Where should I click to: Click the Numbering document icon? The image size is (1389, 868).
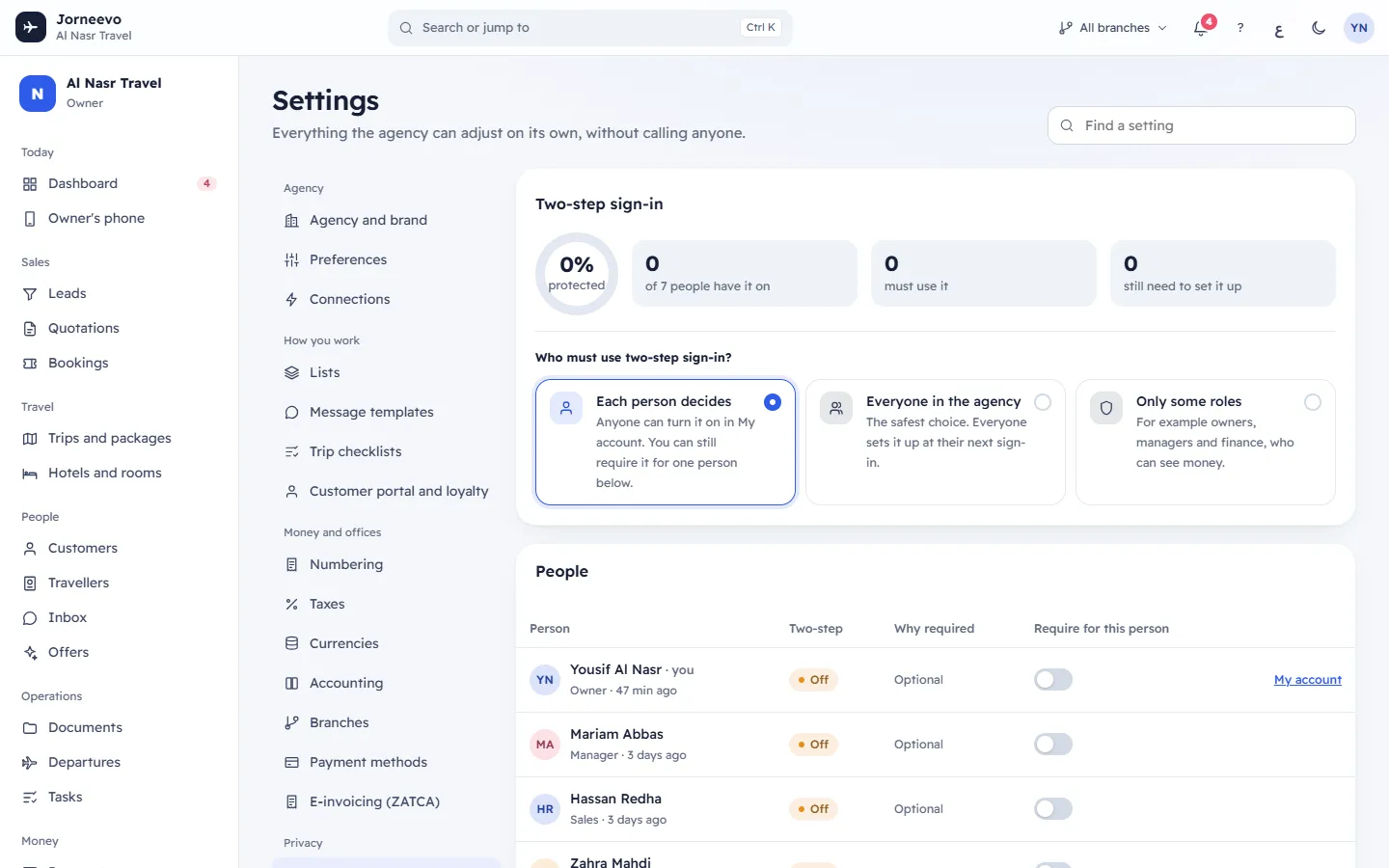click(291, 564)
